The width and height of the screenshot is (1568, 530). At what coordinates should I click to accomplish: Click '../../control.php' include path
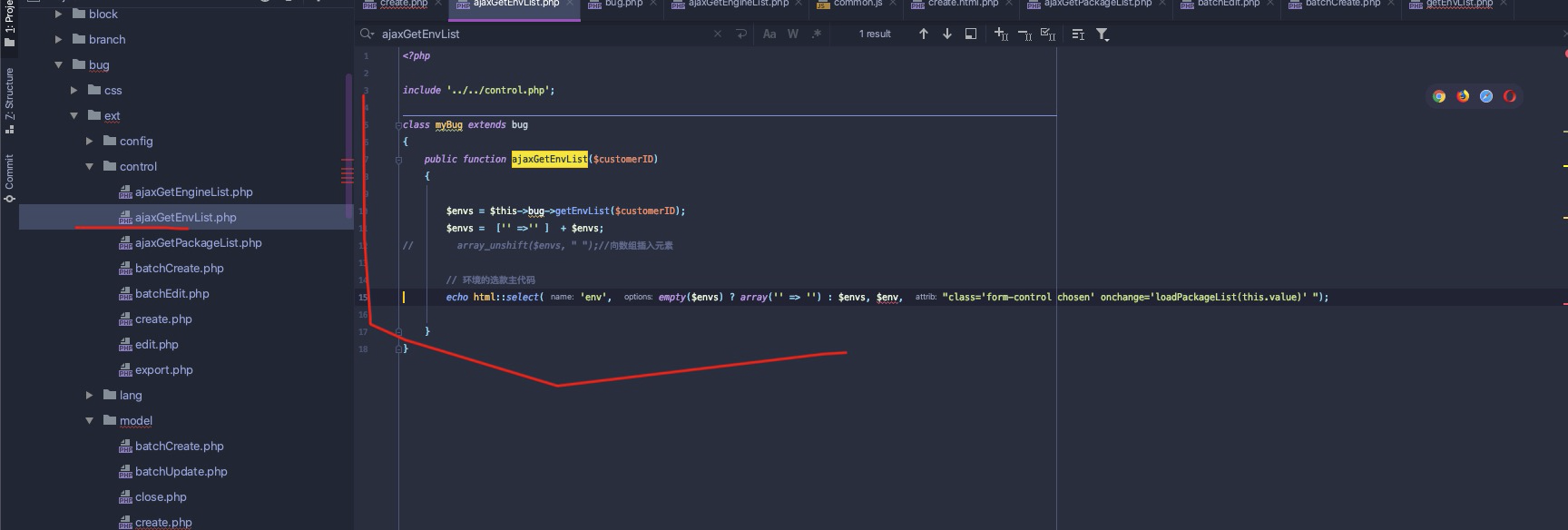[x=497, y=90]
